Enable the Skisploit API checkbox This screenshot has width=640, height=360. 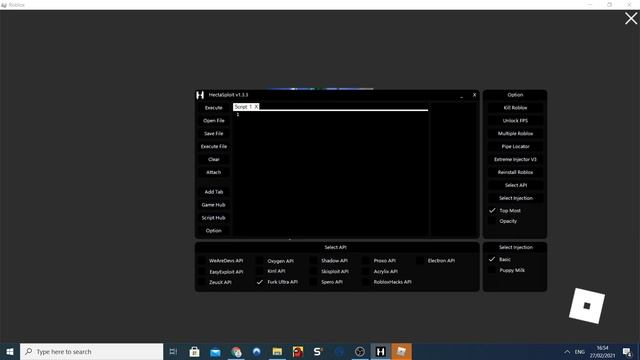pos(313,271)
